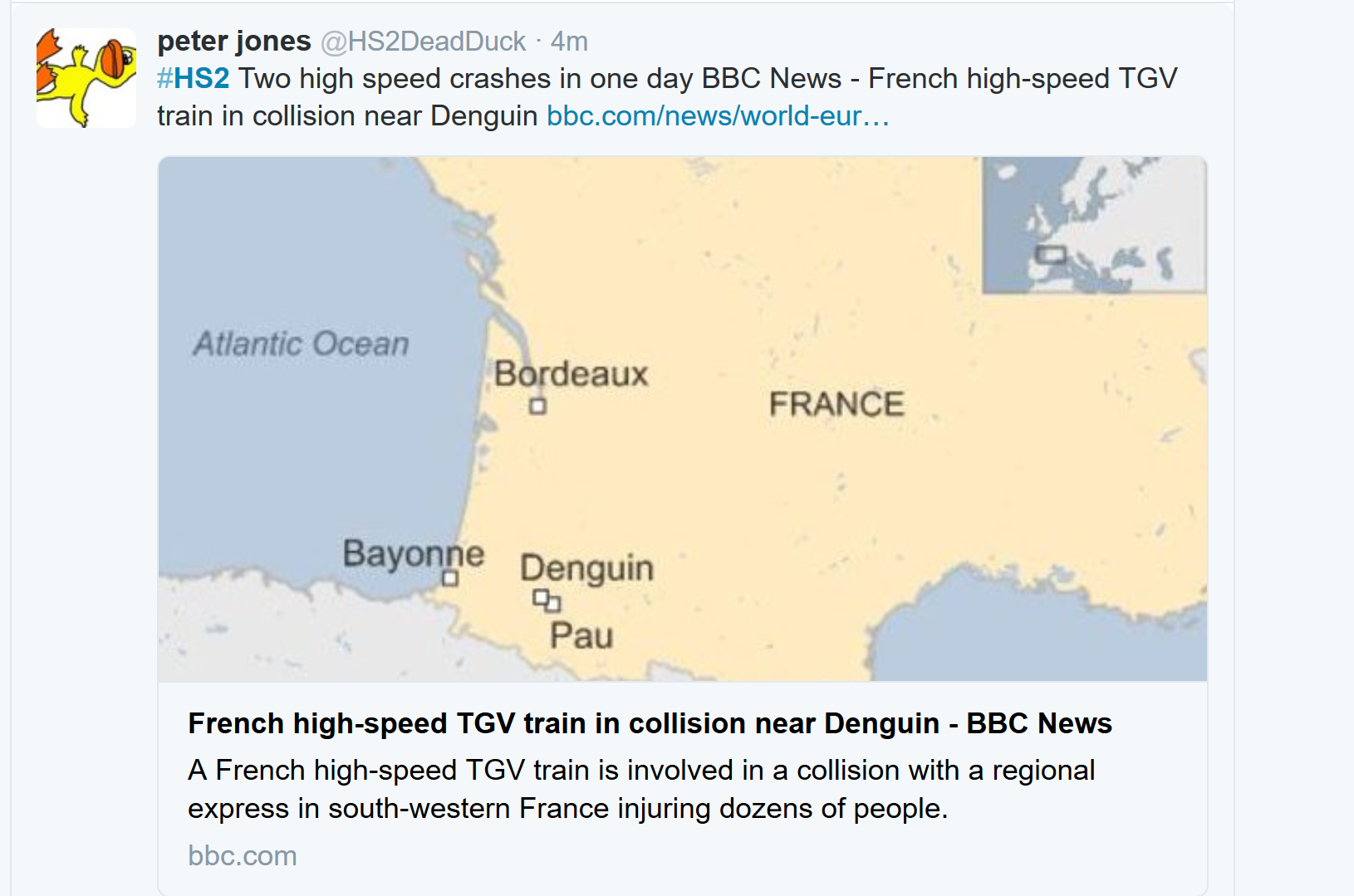Click the Europe inset map thumbnail

pyautogui.click(x=1093, y=225)
